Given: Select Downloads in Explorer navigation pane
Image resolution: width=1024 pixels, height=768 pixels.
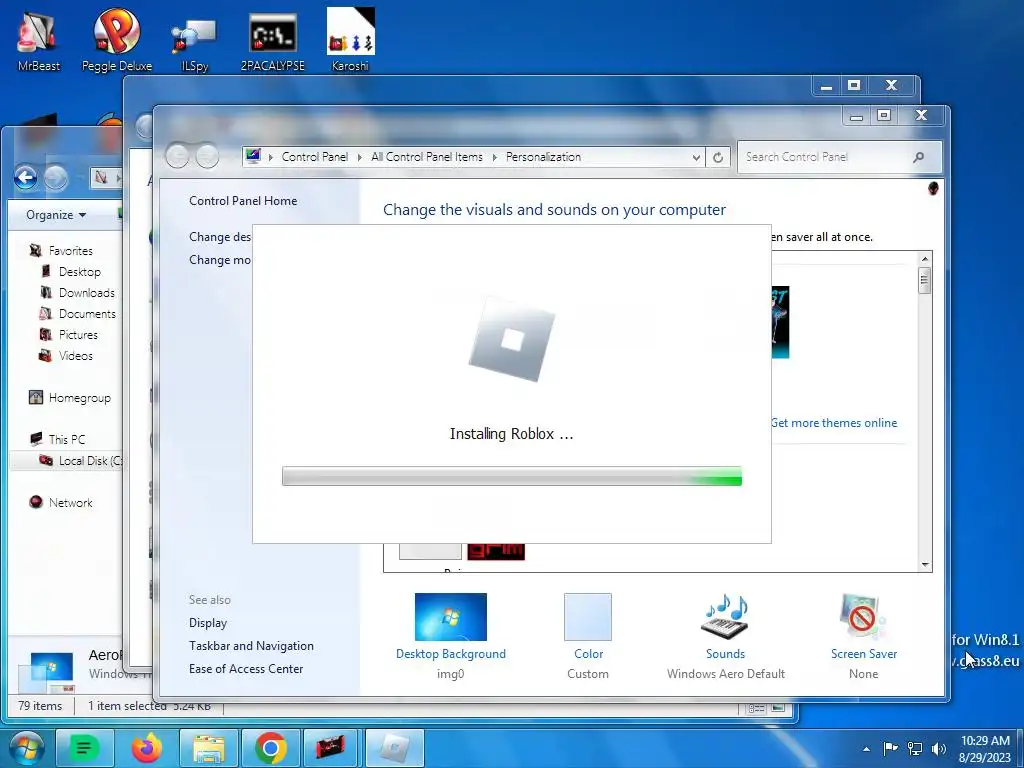Looking at the screenshot, I should [x=86, y=293].
